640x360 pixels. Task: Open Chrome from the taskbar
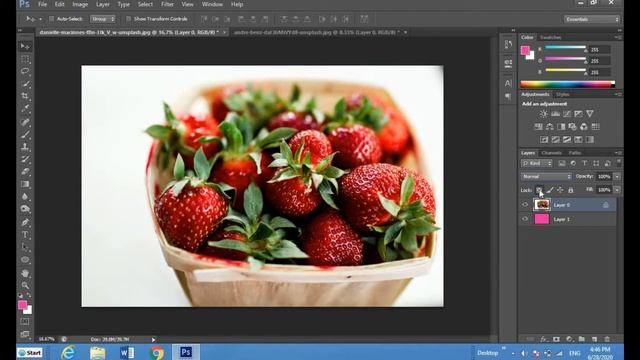coord(156,352)
